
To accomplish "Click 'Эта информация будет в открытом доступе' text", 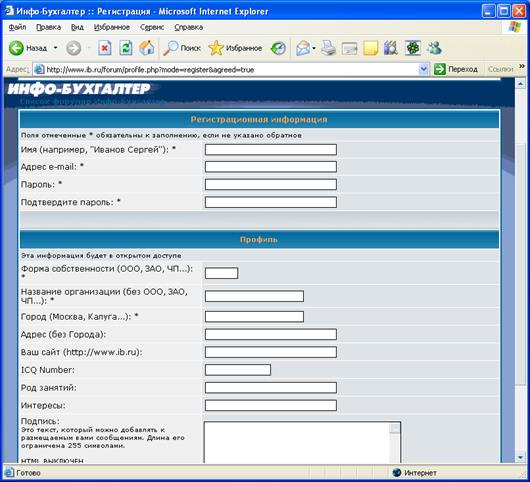I will tap(101, 256).
